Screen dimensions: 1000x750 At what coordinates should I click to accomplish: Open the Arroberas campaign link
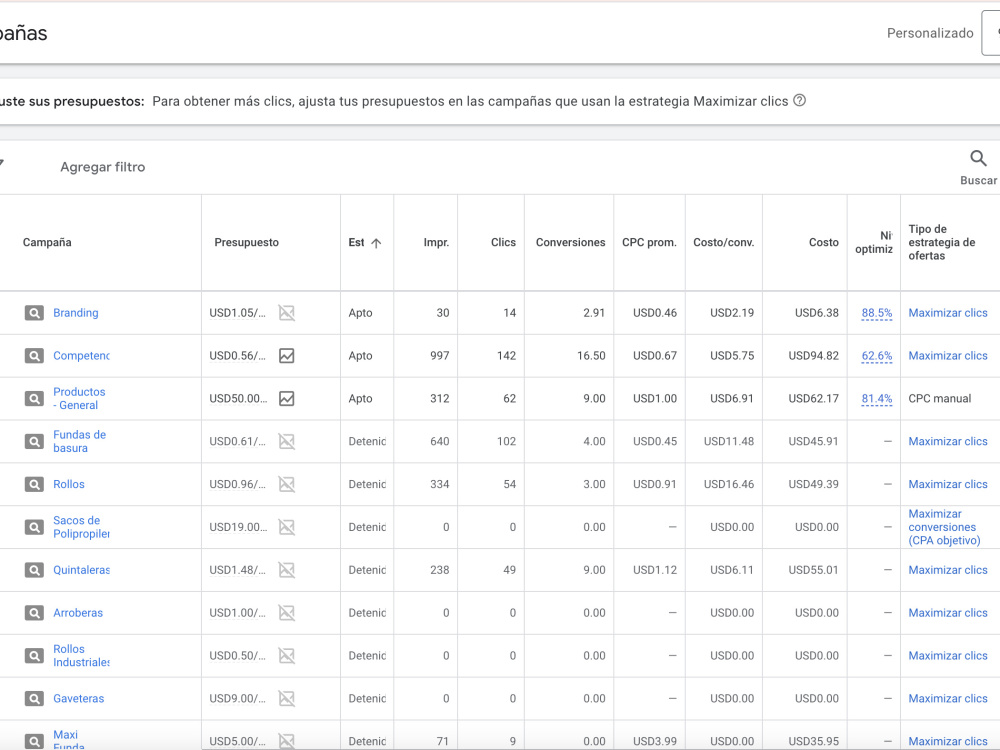pos(78,613)
